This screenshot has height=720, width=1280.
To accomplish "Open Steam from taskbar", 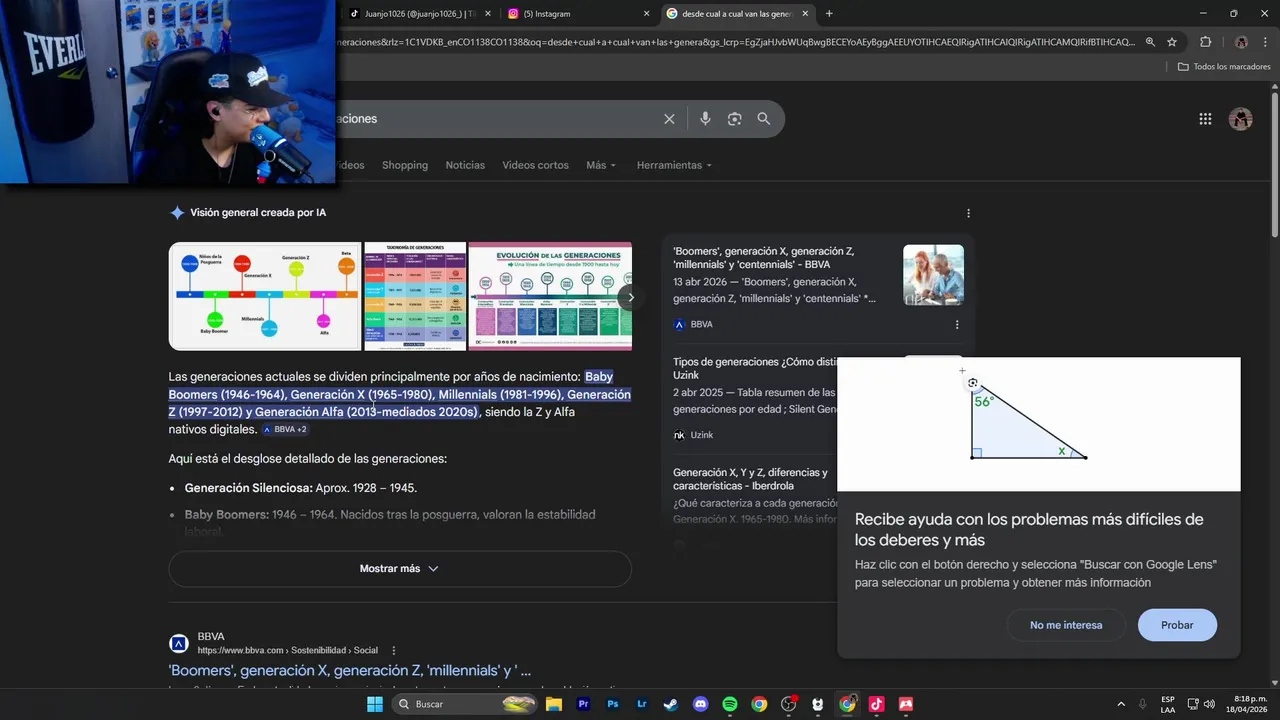I will (671, 704).
